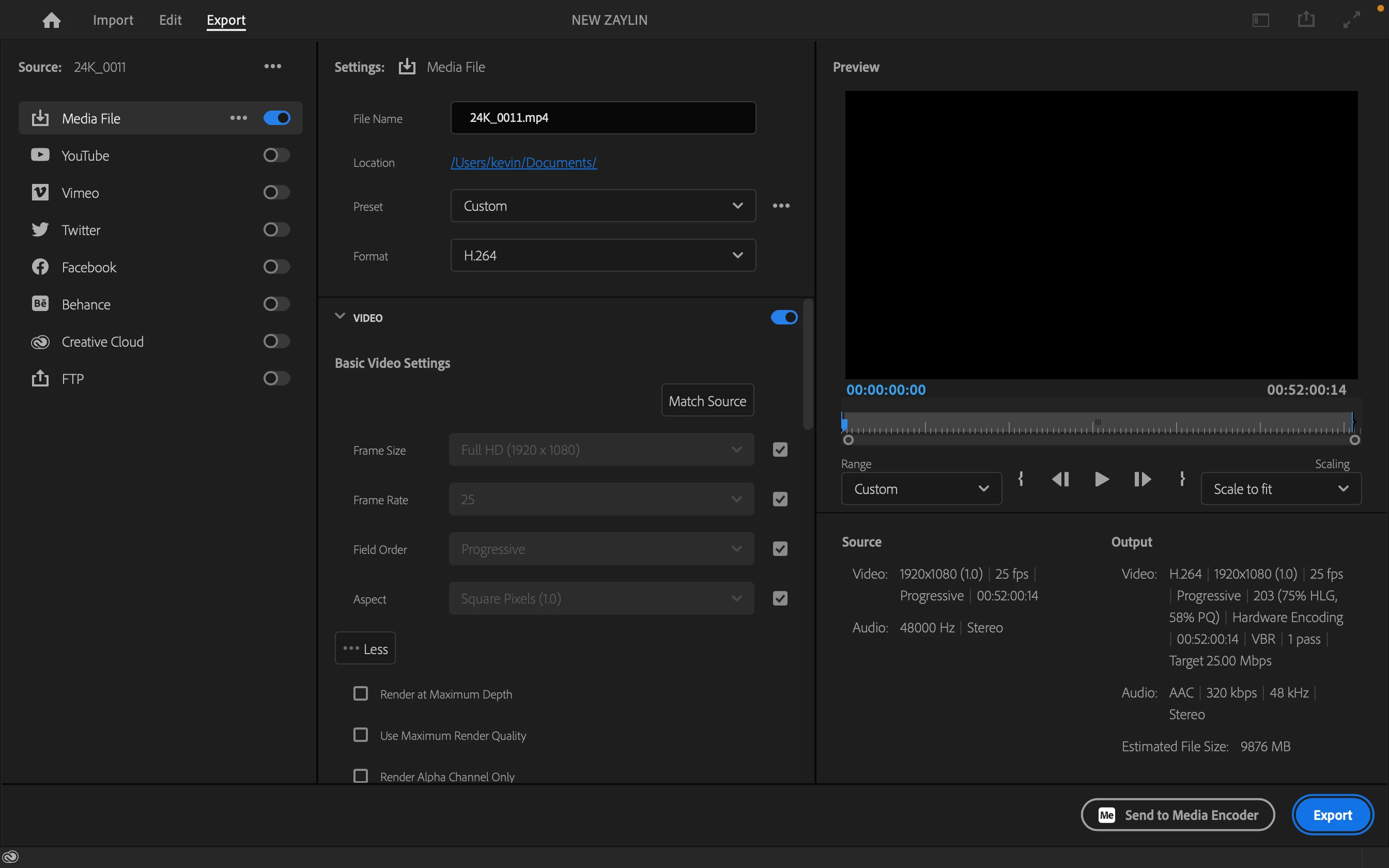Open the Range dropdown
This screenshot has width=1389, height=868.
point(921,489)
